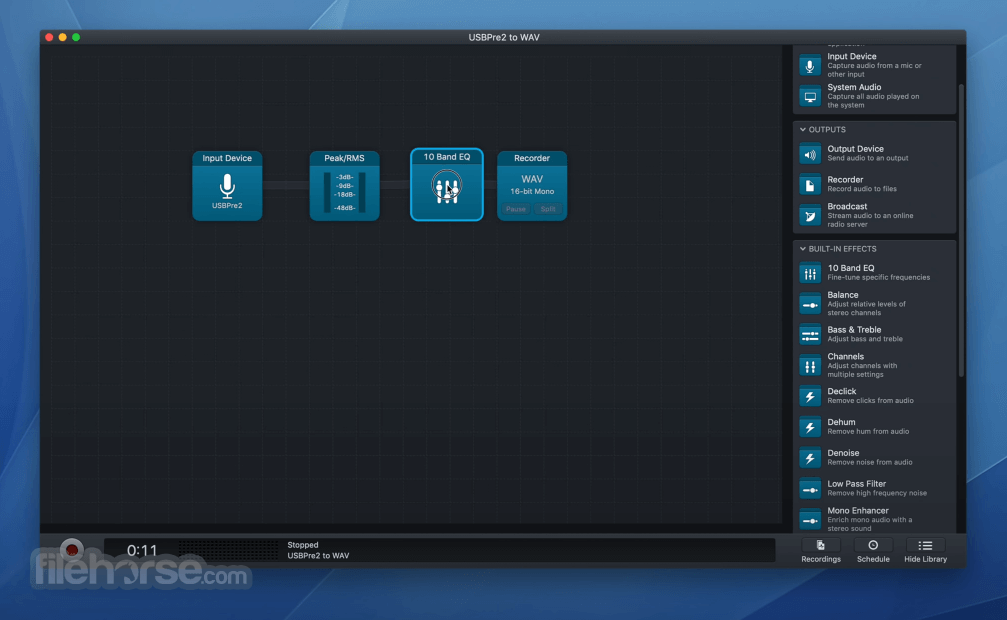Click the Channels effect icon
The image size is (1007, 620).
tap(810, 366)
